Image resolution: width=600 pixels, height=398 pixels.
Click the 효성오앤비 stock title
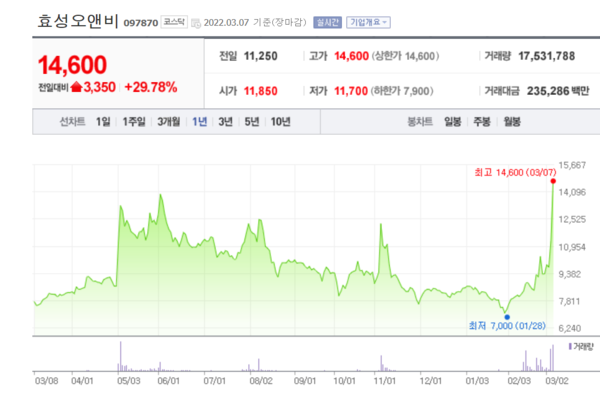[78, 21]
